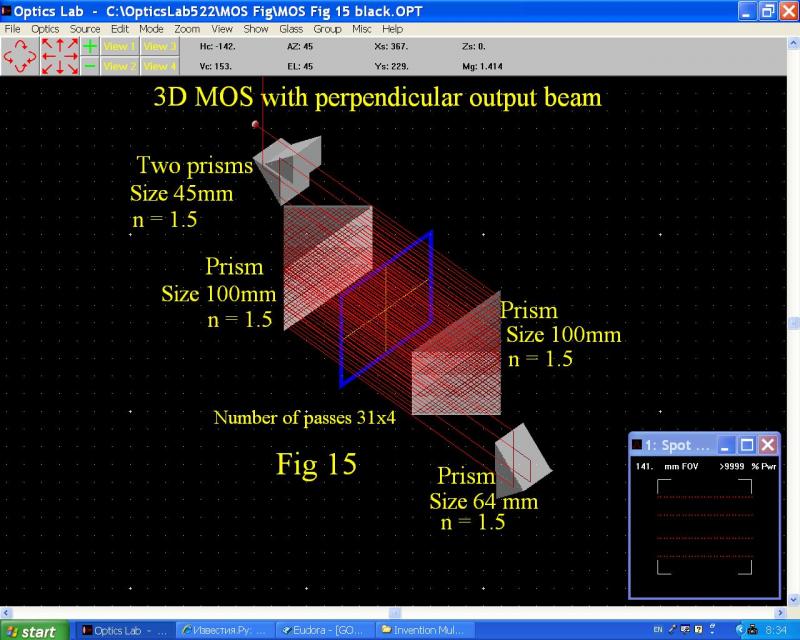Switch to View 1
The width and height of the screenshot is (800, 640).
[x=120, y=46]
